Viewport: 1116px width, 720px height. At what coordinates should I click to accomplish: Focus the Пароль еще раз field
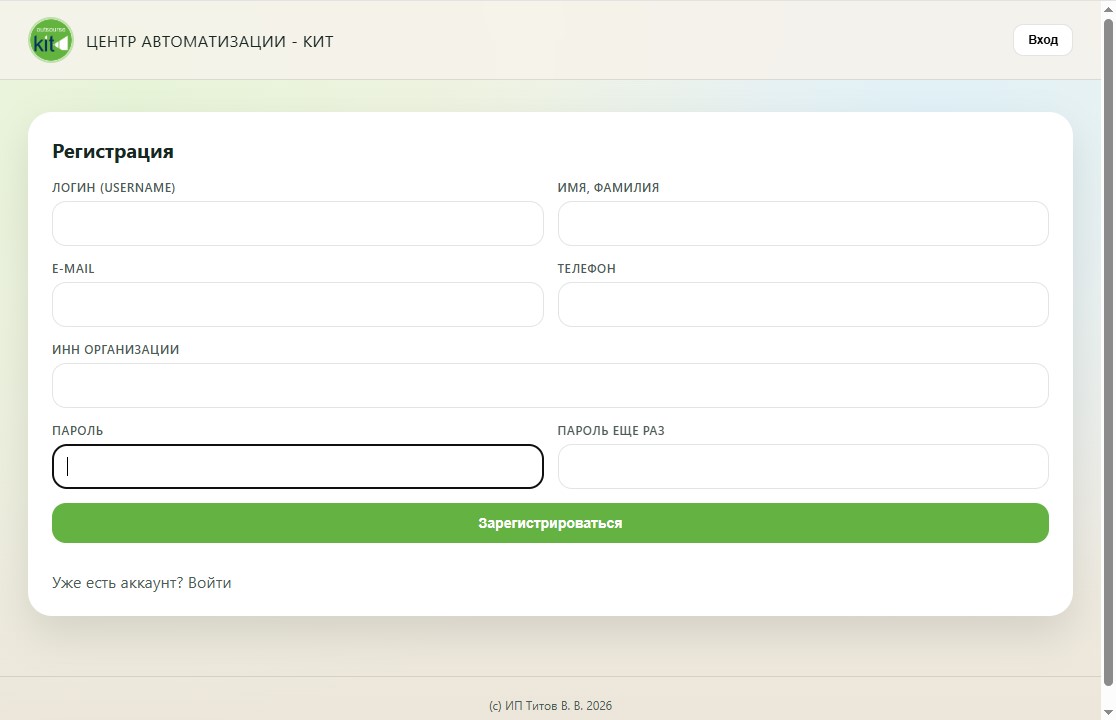[802, 466]
